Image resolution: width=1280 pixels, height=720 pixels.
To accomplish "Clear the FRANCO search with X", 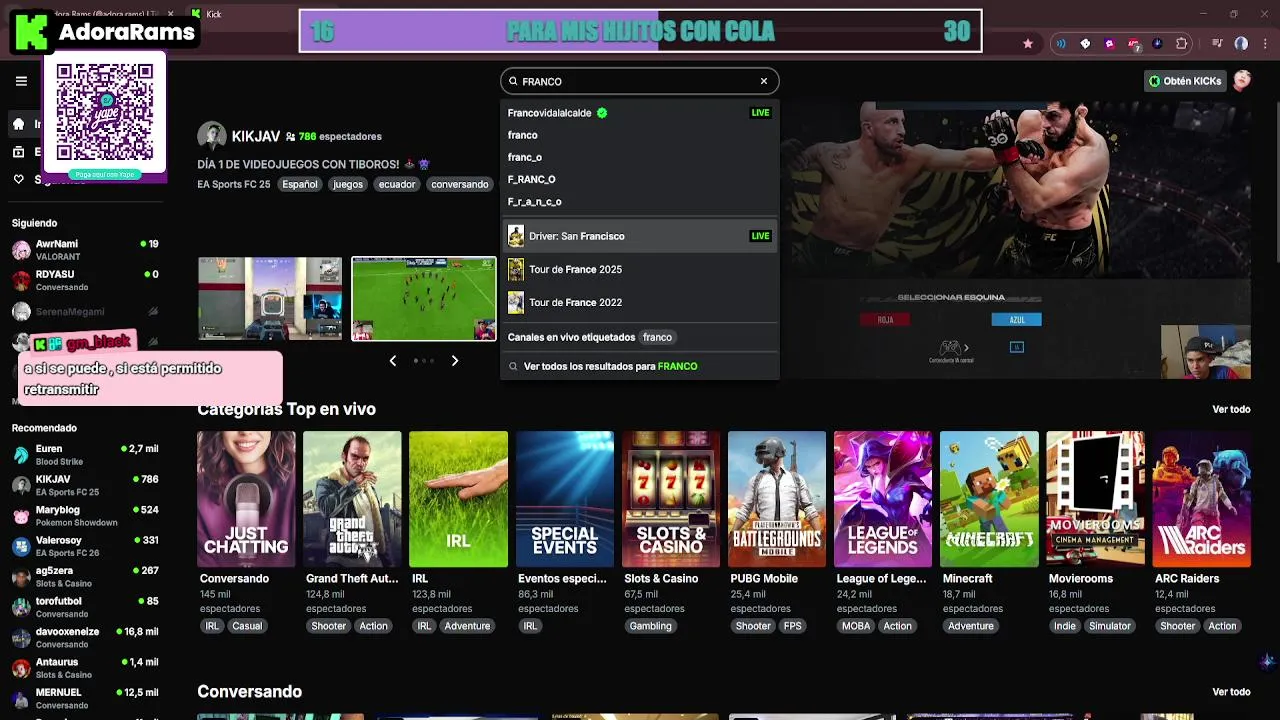I will pyautogui.click(x=764, y=81).
